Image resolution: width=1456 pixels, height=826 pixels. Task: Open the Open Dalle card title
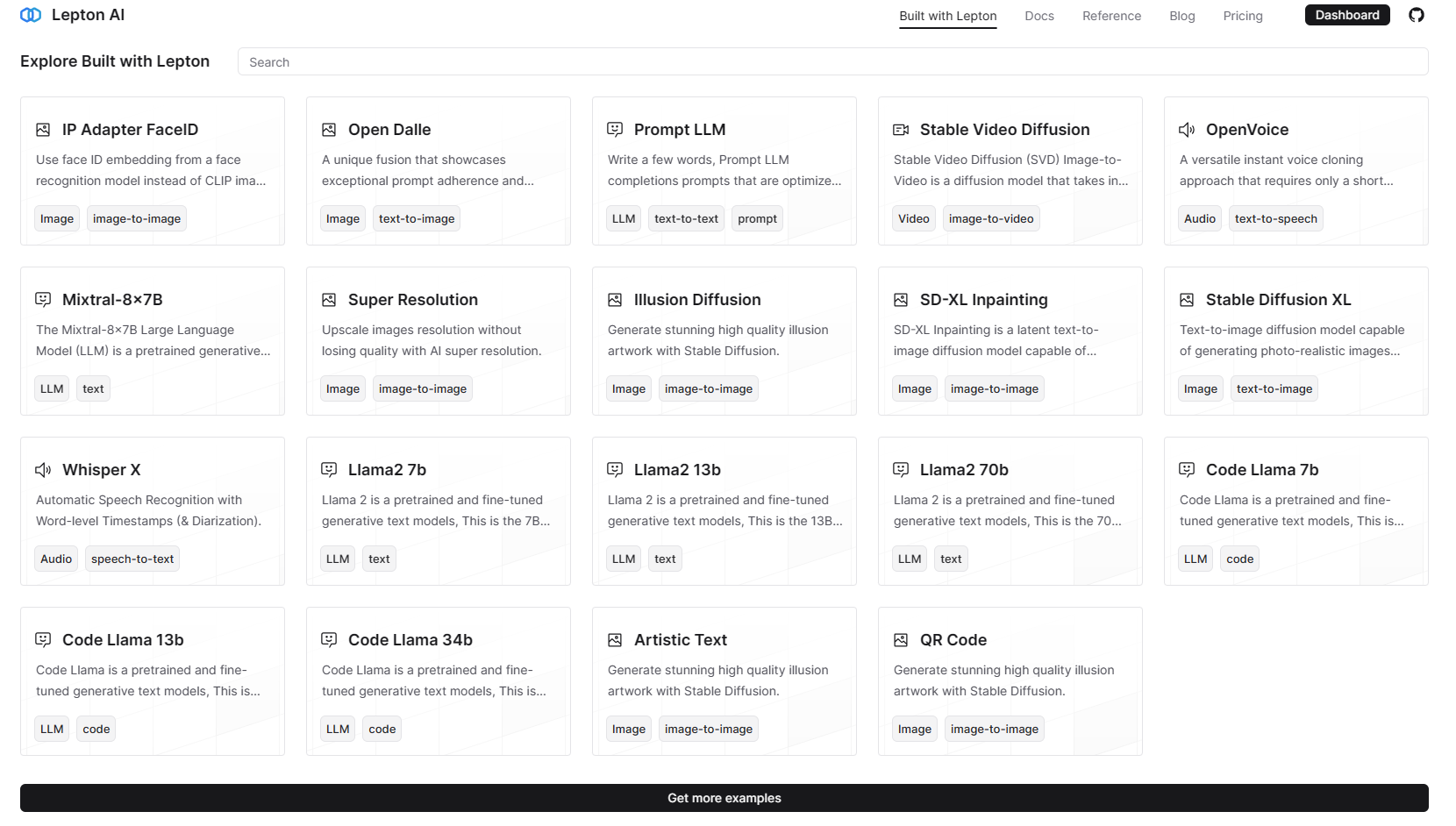(x=389, y=130)
